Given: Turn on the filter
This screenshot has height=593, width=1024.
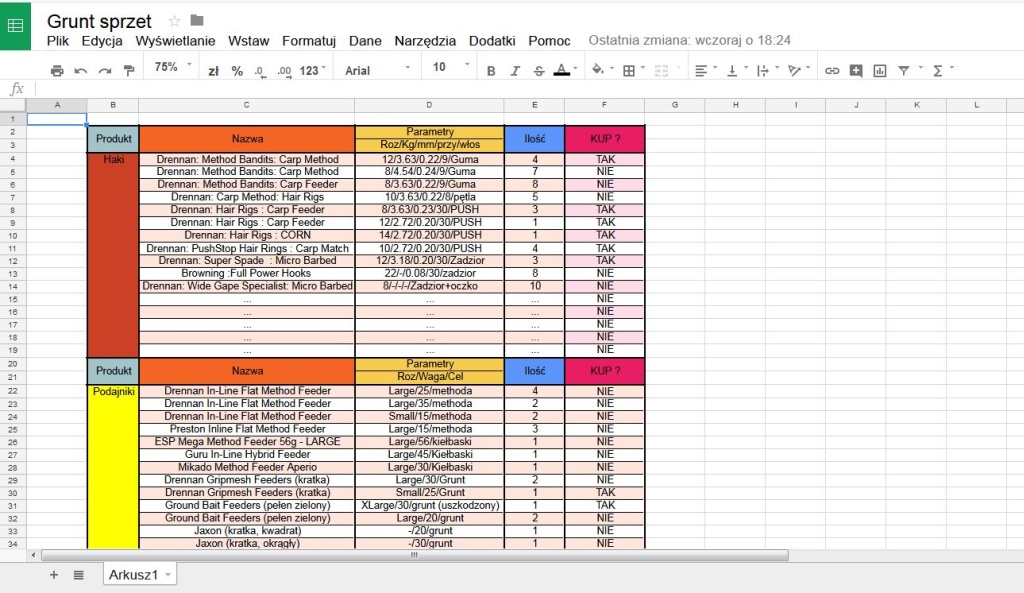Looking at the screenshot, I should tap(904, 71).
